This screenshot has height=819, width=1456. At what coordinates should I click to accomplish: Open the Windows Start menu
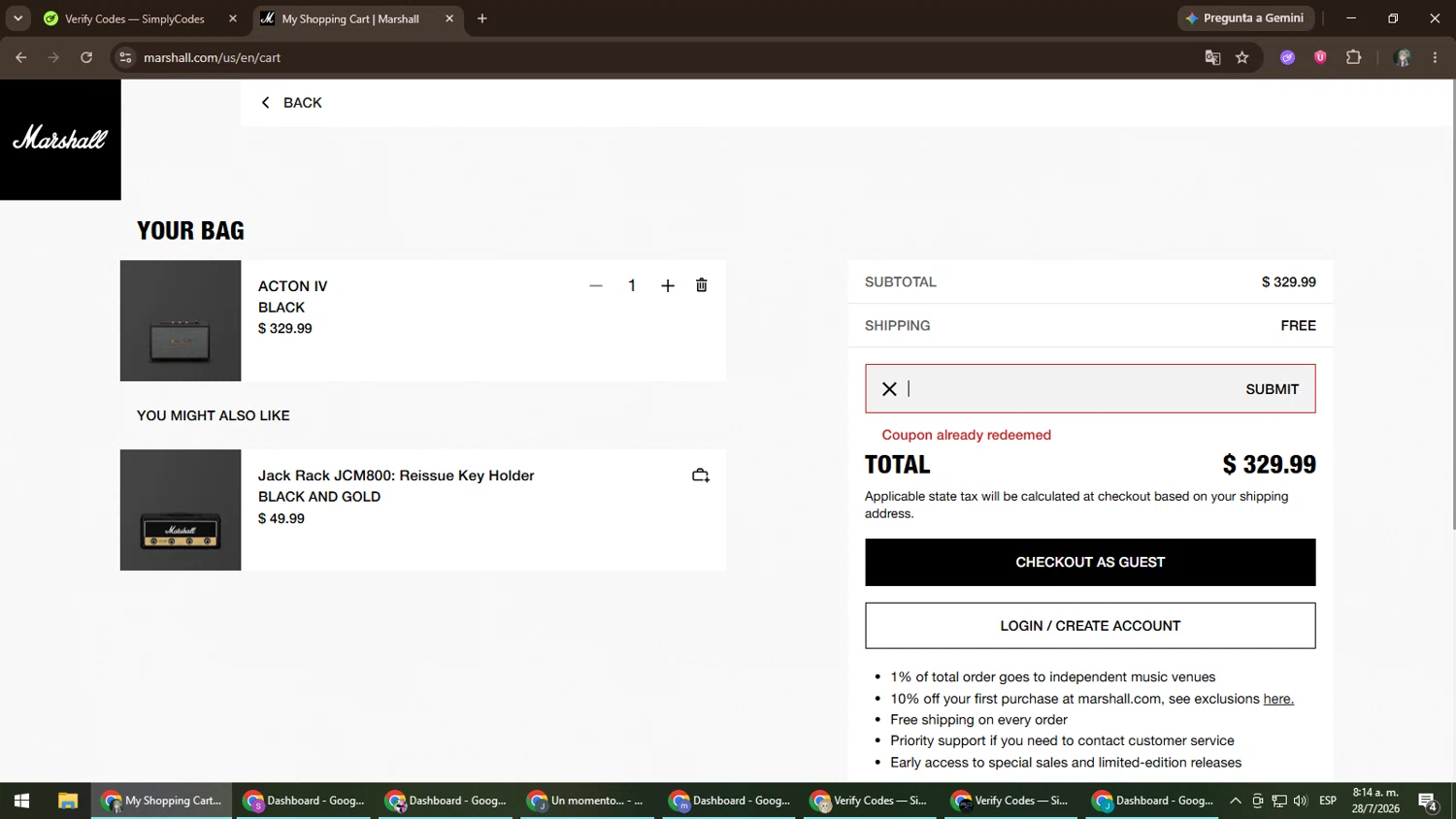(x=21, y=801)
